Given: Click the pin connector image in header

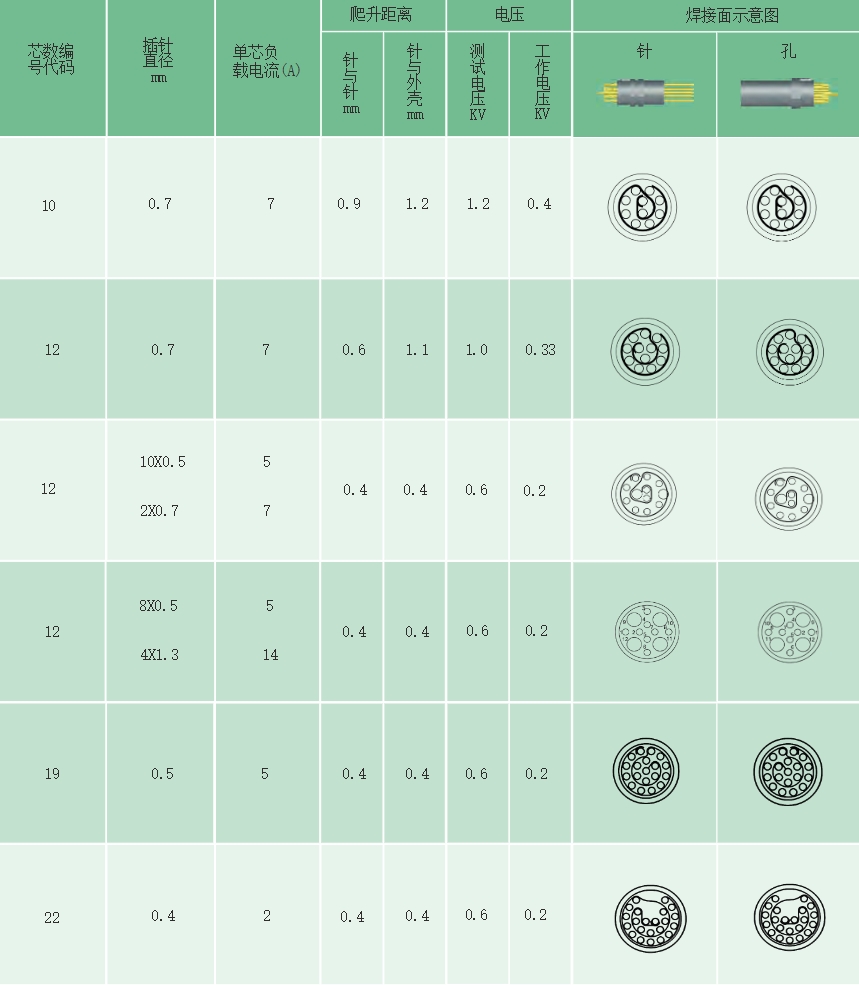Looking at the screenshot, I should pos(645,93).
